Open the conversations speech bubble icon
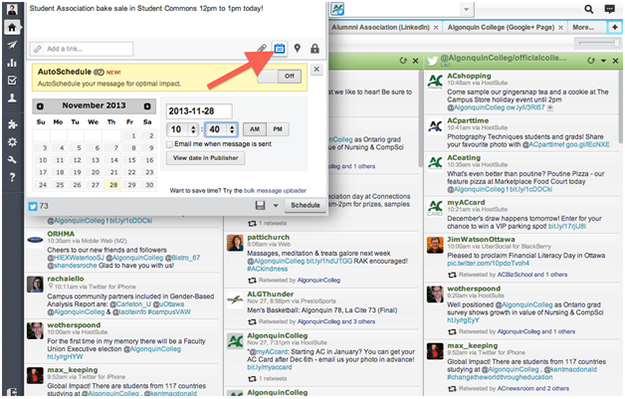The image size is (625, 399). (609, 9)
